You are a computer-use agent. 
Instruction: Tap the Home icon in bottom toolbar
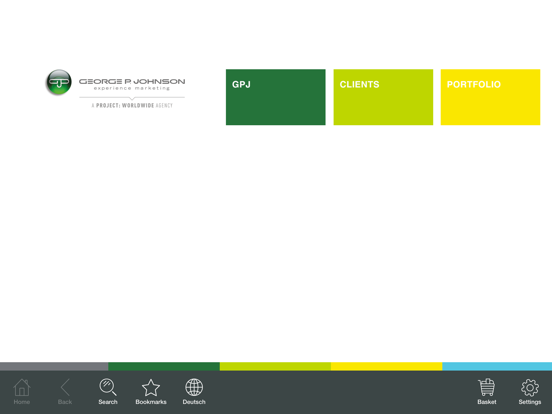(x=22, y=391)
